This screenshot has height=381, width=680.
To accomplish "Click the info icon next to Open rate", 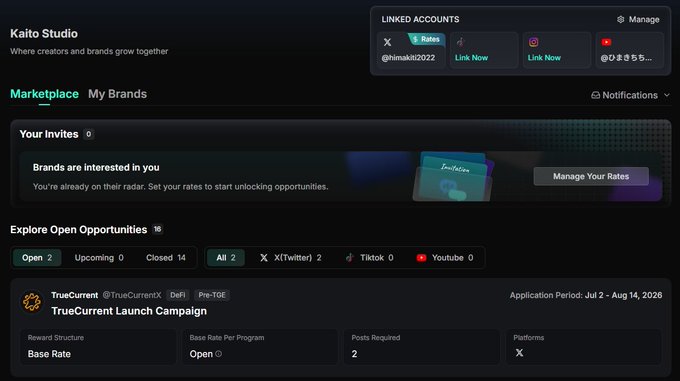I will (x=219, y=354).
